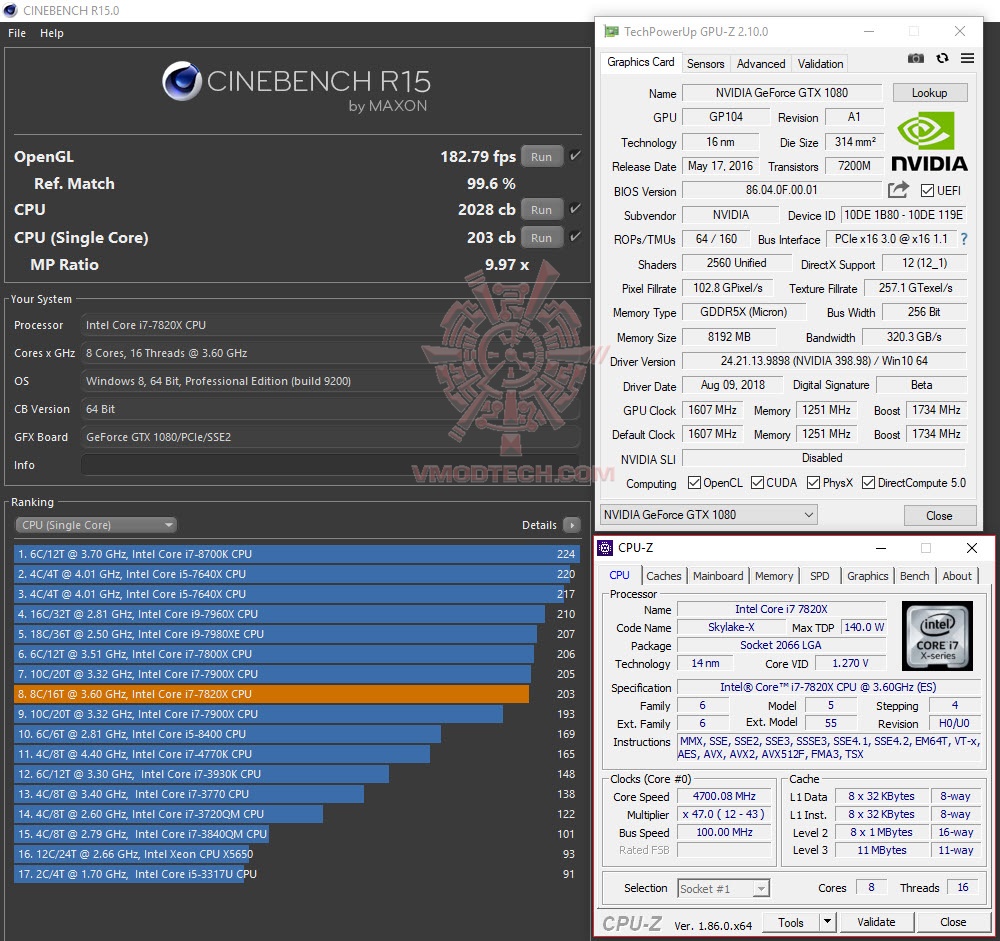1000x941 pixels.
Task: Click the Core Speed value 4700.08 MHz
Action: [724, 796]
